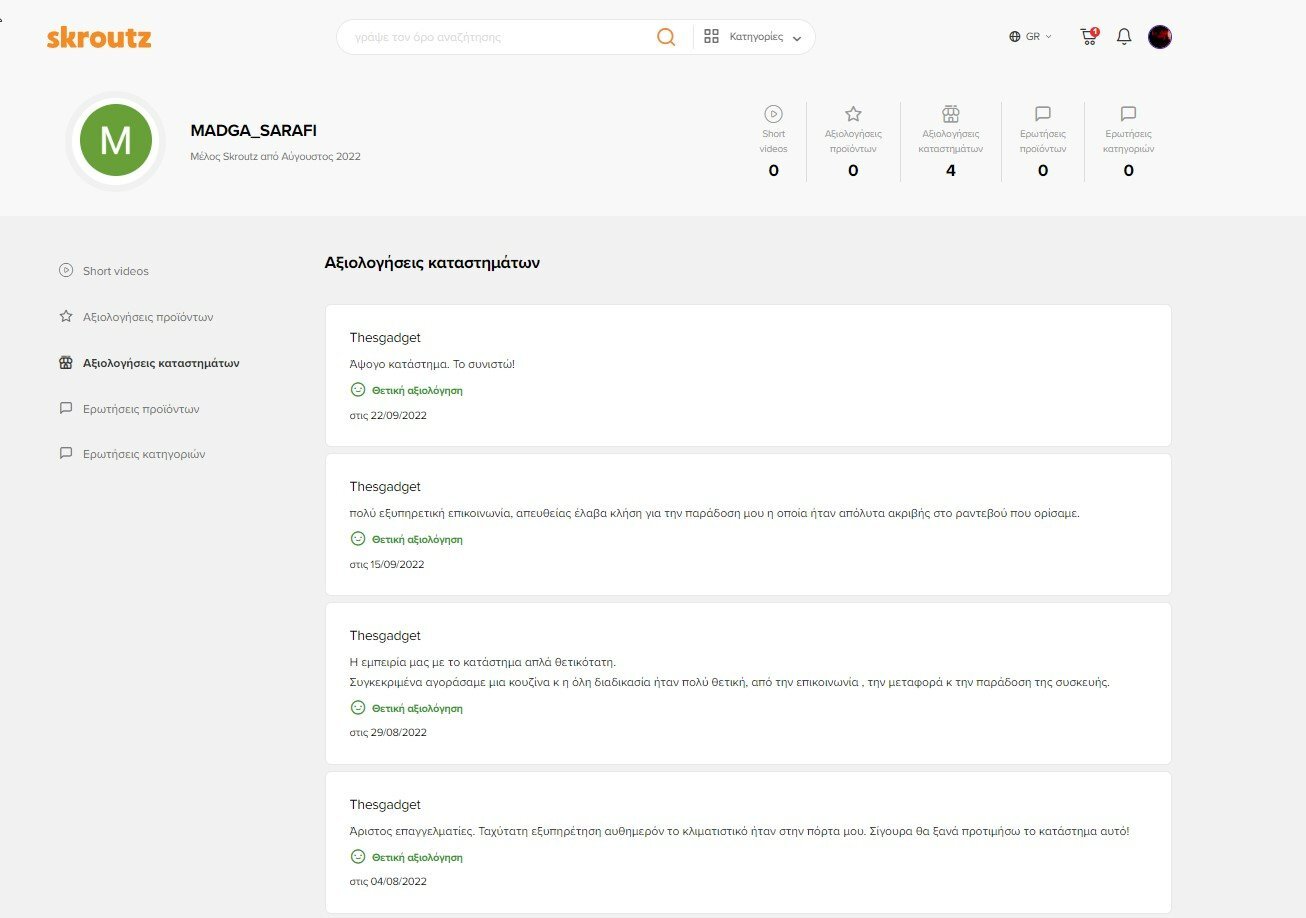Expand the Κατηγορίες dropdown chevron

point(797,38)
